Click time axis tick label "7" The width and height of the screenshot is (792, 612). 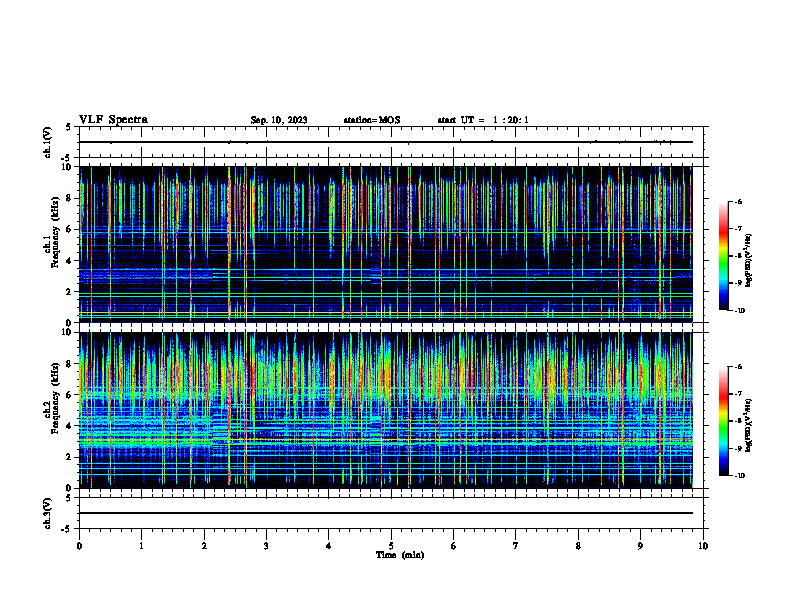pyautogui.click(x=516, y=546)
